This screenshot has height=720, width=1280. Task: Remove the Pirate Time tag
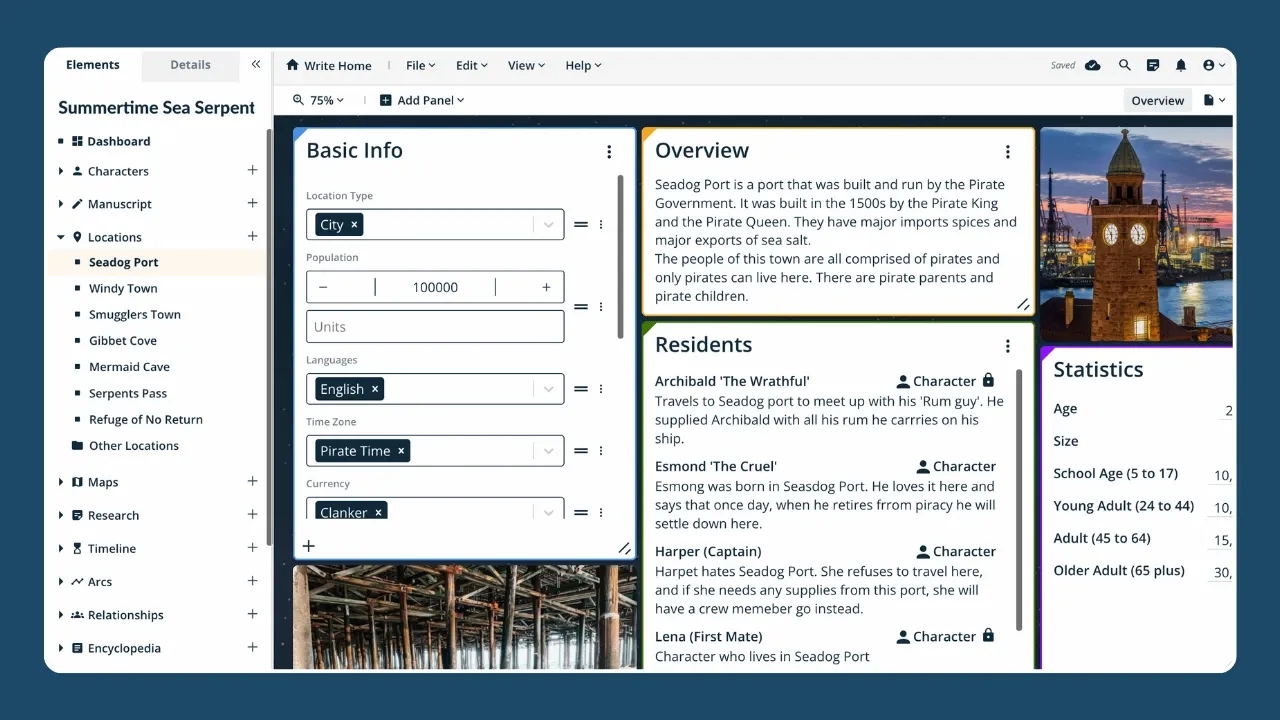[x=401, y=451]
